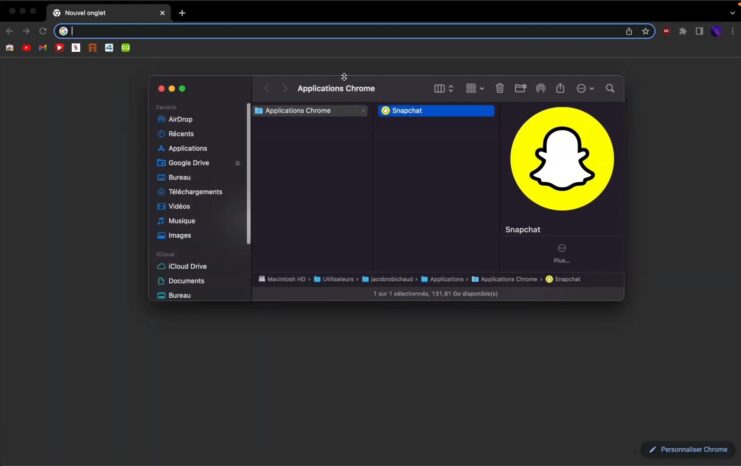This screenshot has width=741, height=466.
Task: Create new folder in Finder toolbar
Action: coord(520,88)
